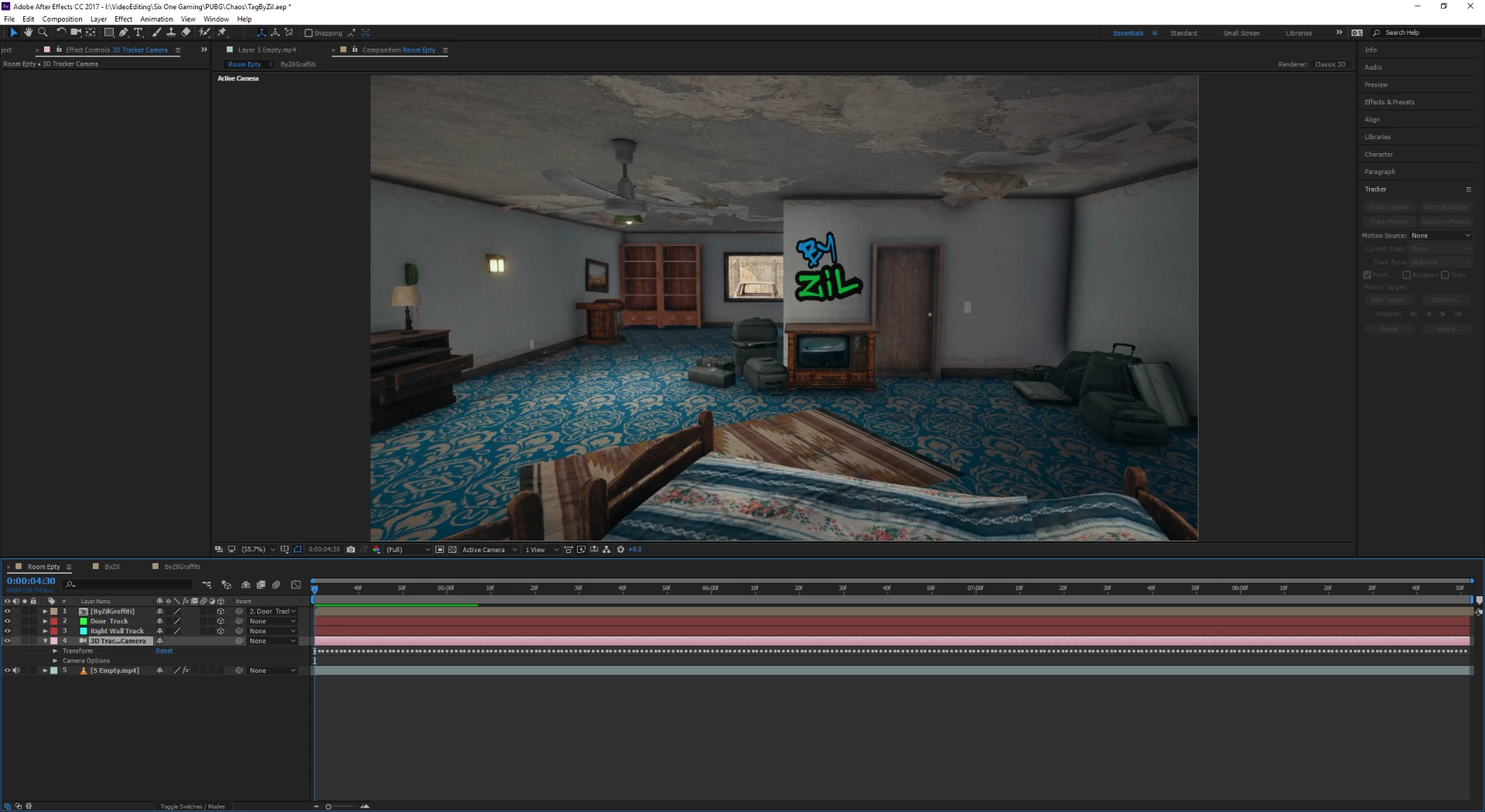Toggle 3D switch on Door Track layer

(x=220, y=622)
